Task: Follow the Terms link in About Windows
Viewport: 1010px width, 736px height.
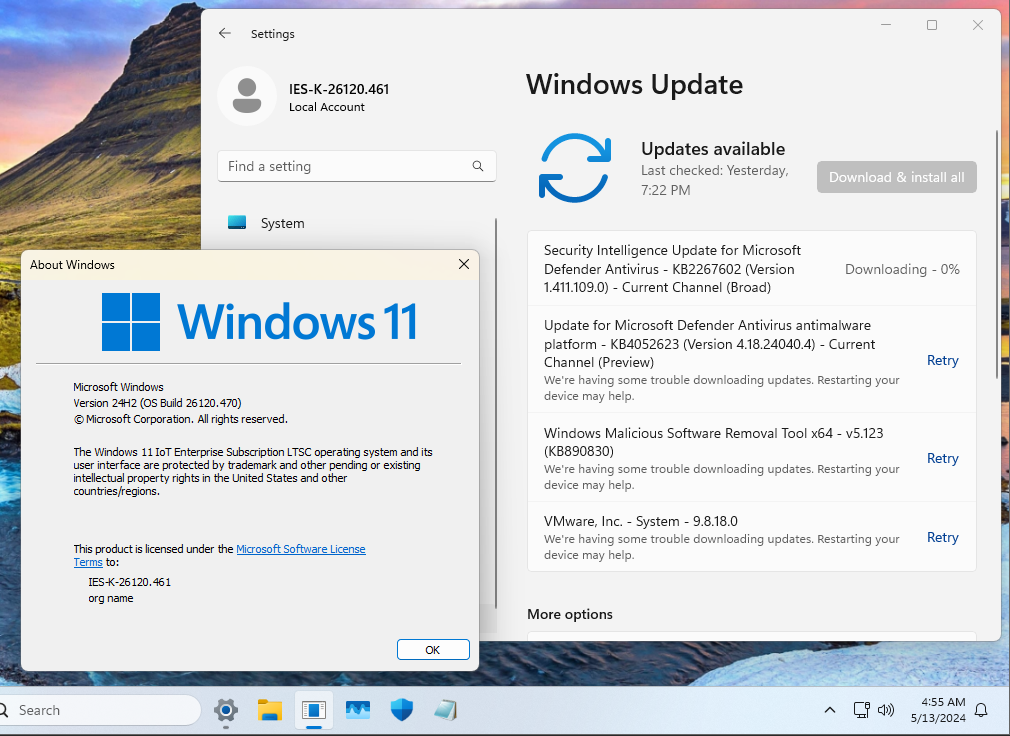Action: [x=88, y=562]
